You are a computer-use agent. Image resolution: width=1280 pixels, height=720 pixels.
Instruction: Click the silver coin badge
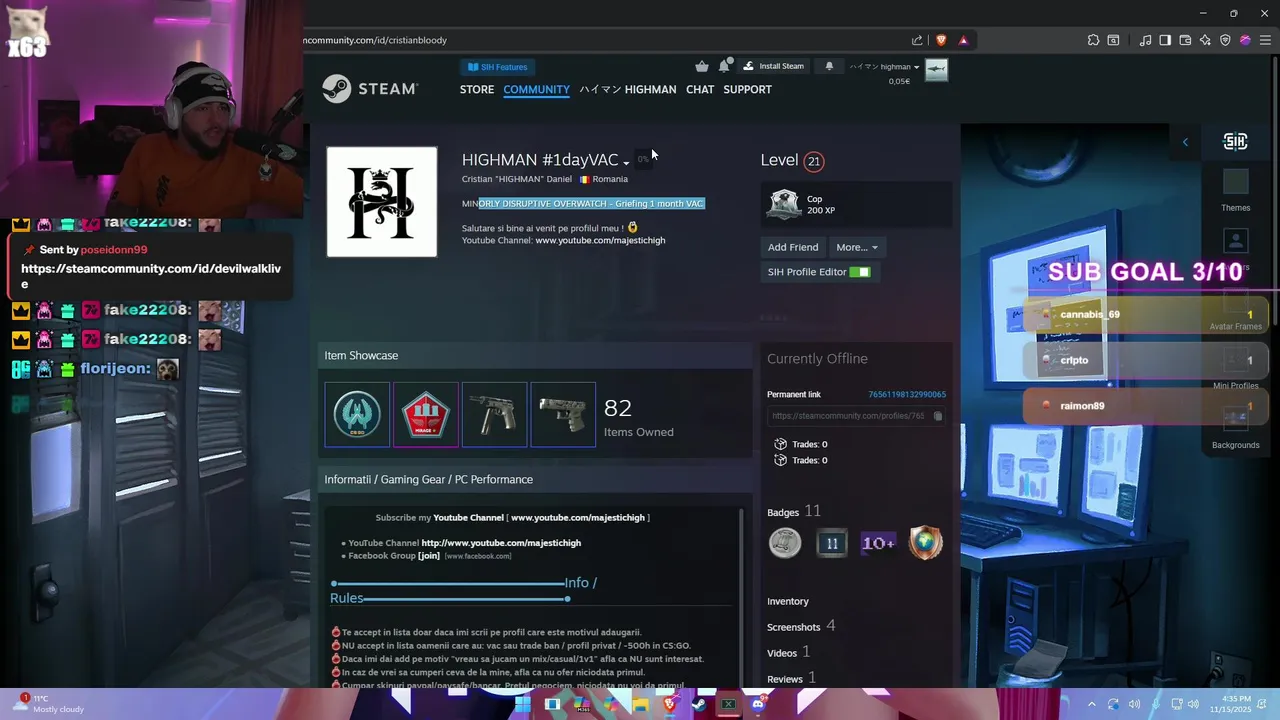click(785, 543)
